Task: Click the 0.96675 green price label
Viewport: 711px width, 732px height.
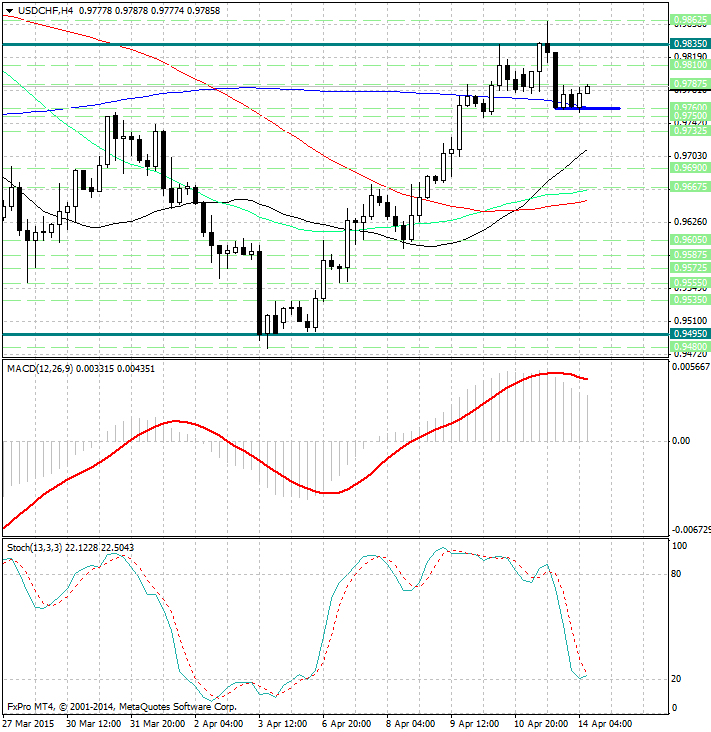Action: pyautogui.click(x=691, y=187)
